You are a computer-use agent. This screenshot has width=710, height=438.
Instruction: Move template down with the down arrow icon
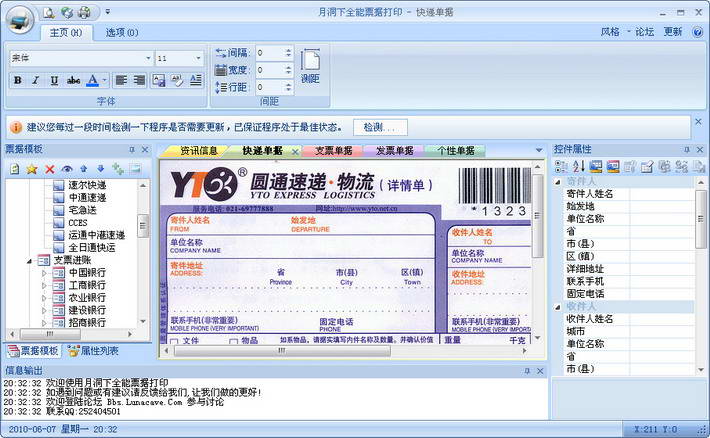(101, 169)
